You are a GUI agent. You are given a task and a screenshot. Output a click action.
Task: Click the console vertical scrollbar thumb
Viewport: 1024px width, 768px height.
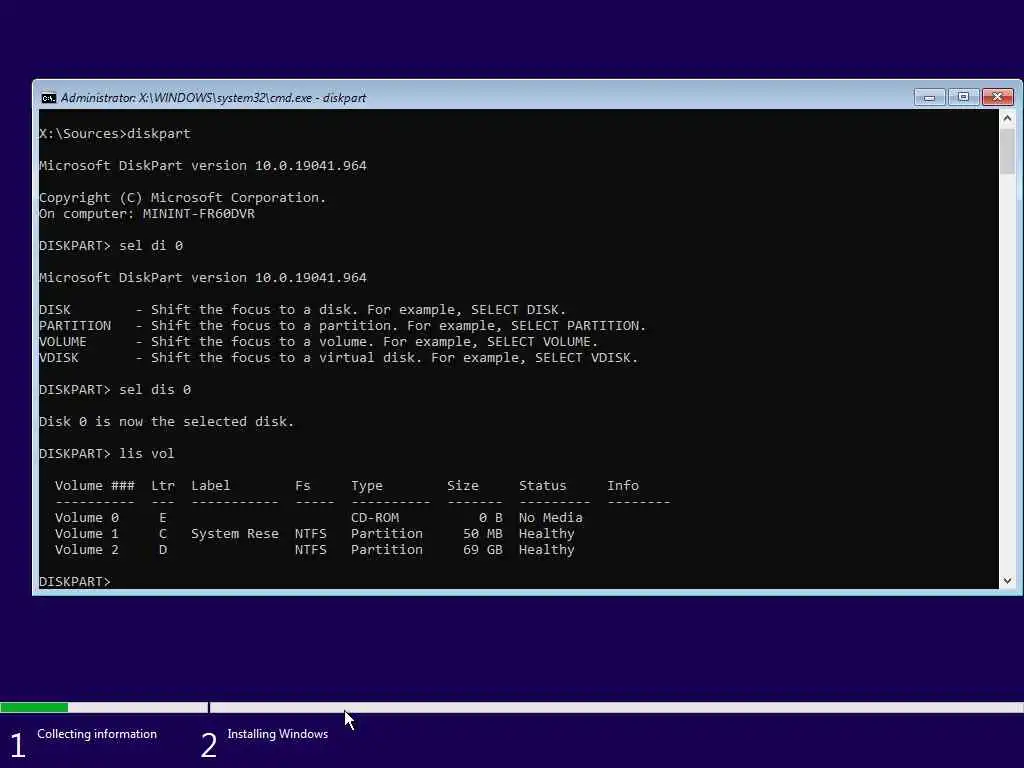(1007, 152)
